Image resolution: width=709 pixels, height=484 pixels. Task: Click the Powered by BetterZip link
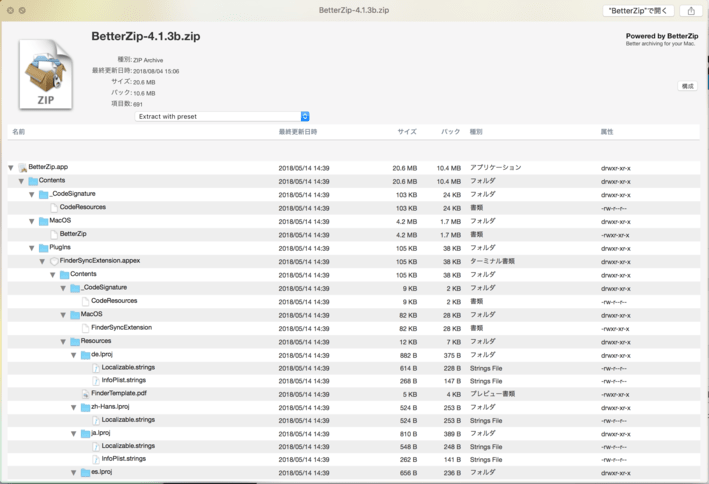[661, 36]
